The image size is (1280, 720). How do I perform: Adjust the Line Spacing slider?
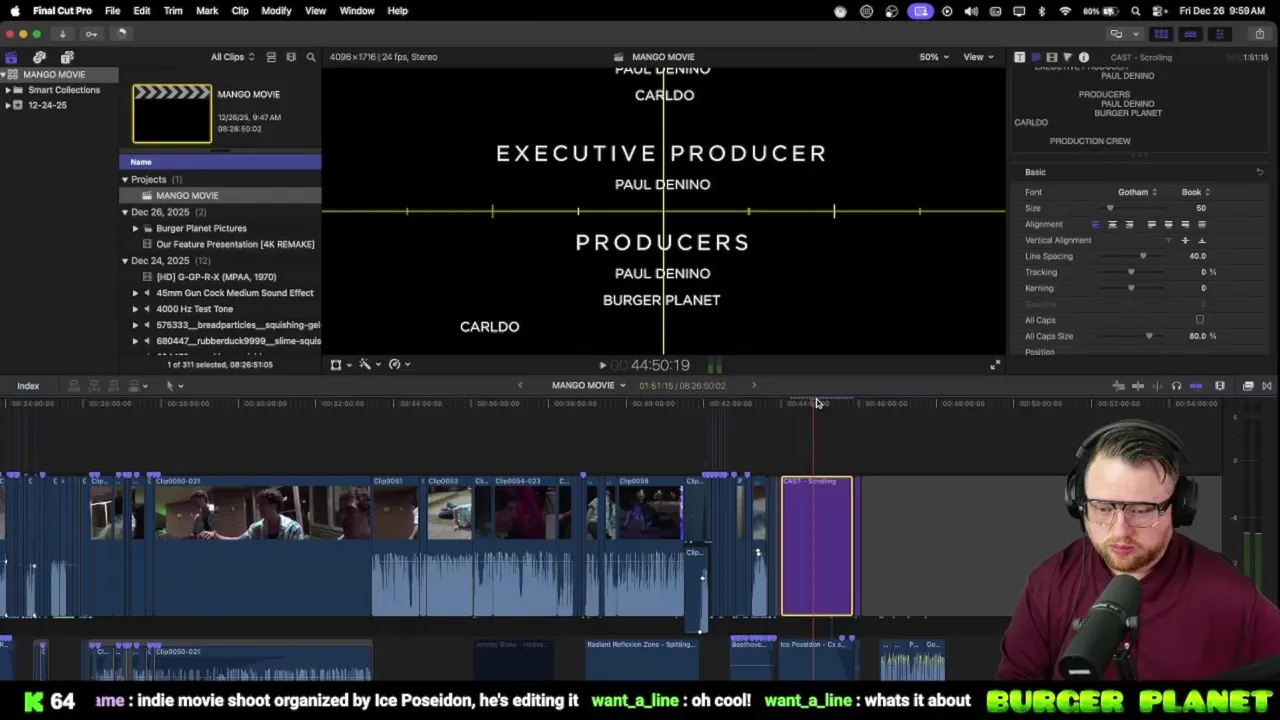click(1143, 256)
